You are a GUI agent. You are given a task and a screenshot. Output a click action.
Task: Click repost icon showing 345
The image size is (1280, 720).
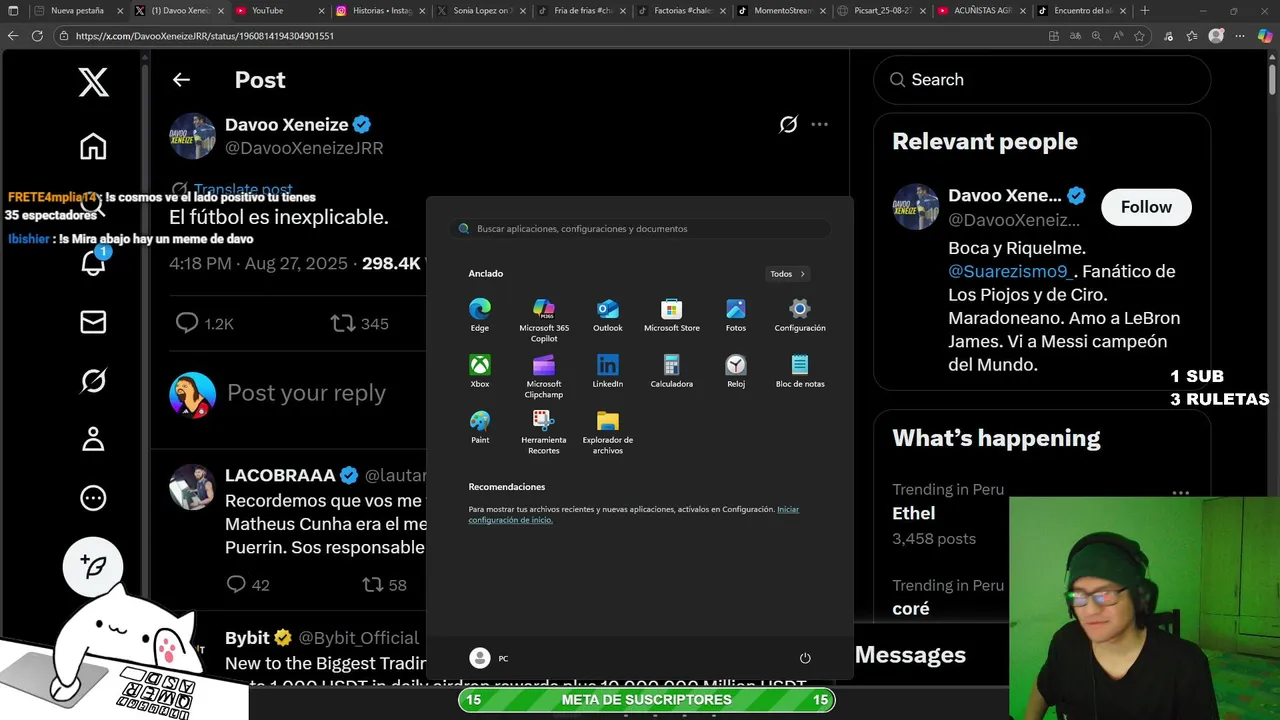tap(343, 323)
